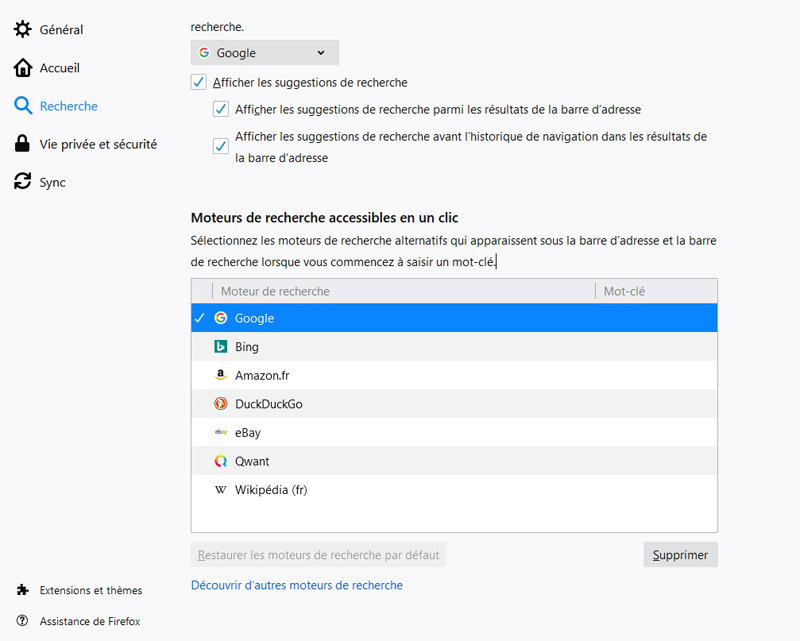Click the Mot-clé column header
This screenshot has height=641, width=800.
pos(656,291)
